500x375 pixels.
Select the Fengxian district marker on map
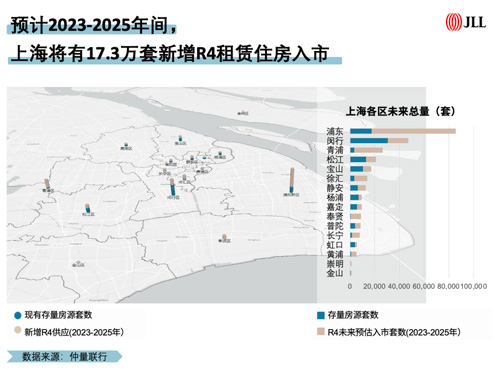coord(224,237)
